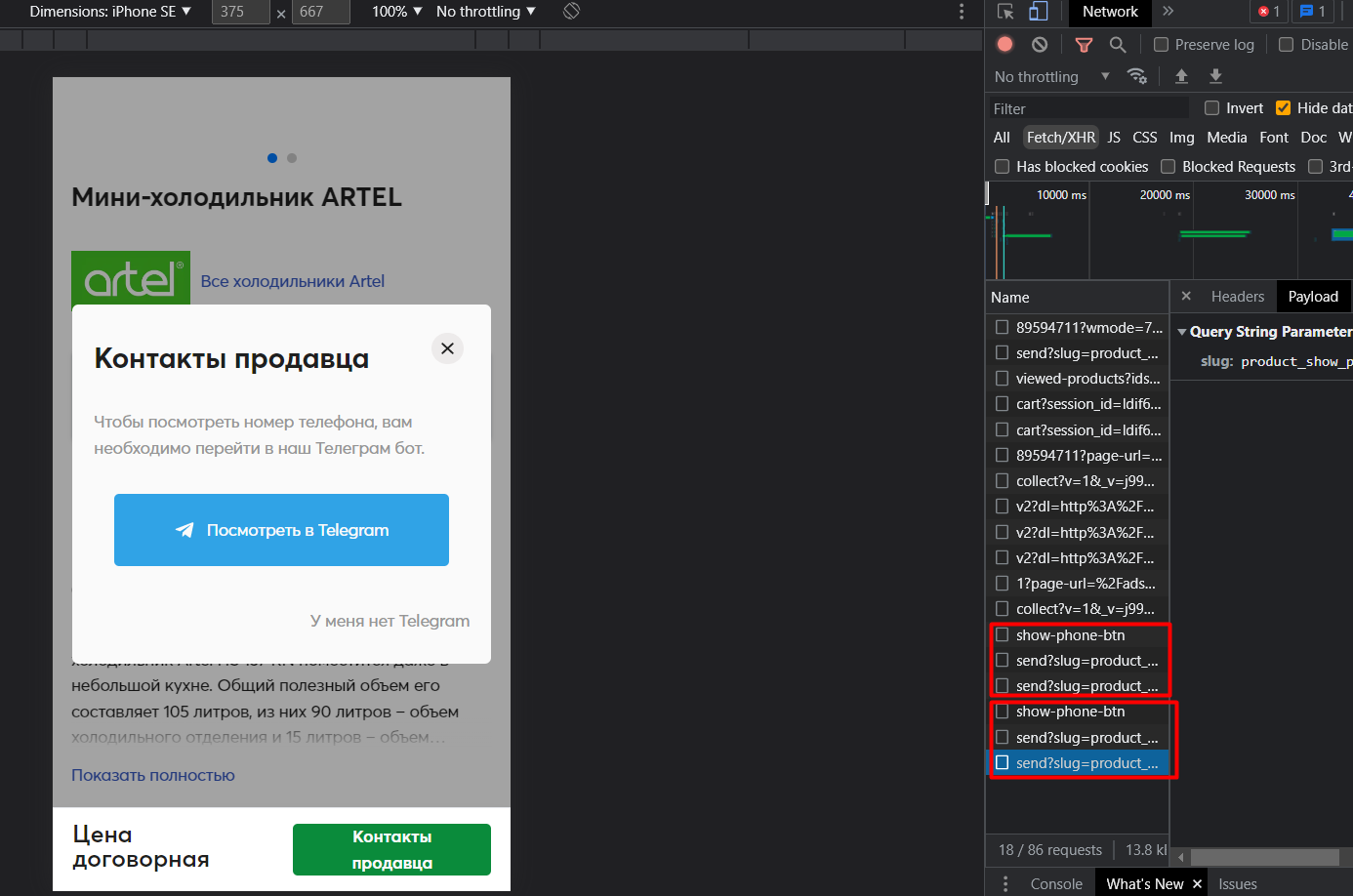This screenshot has height=896, width=1353.
Task: Open device toolbar three-dot menu
Action: (x=962, y=12)
